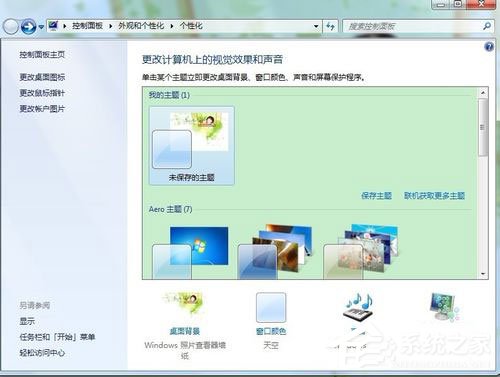Click the magnifier search icon
The width and height of the screenshot is (500, 377).
487,26
